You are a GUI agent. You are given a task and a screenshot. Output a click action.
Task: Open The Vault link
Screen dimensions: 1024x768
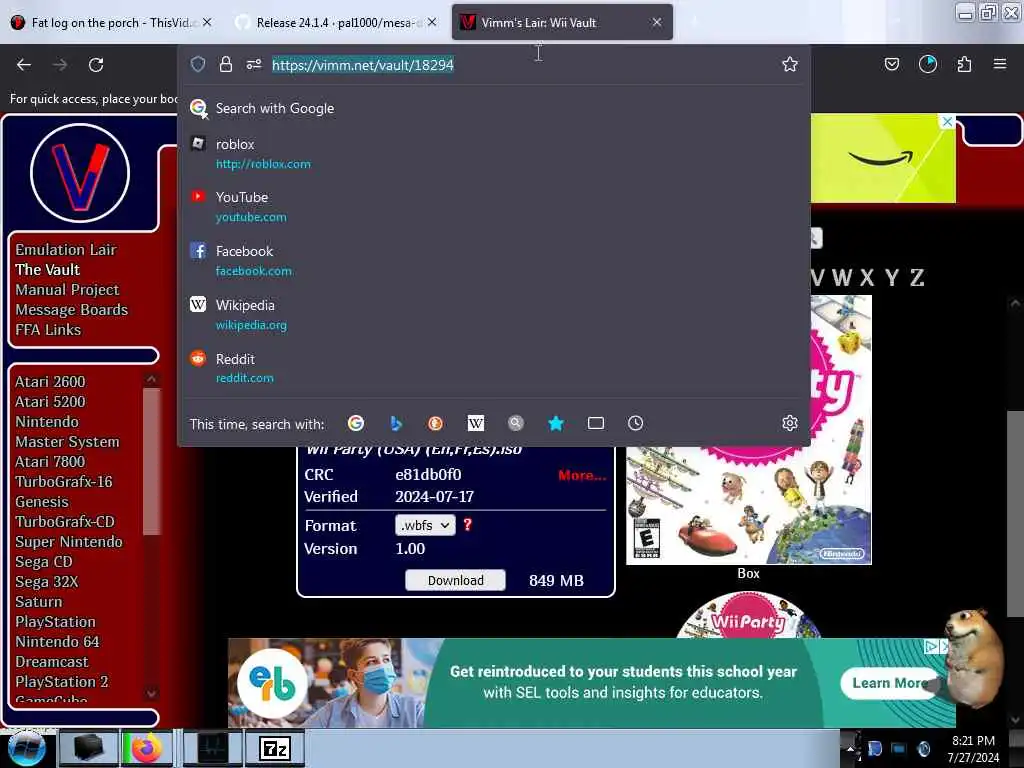[48, 270]
